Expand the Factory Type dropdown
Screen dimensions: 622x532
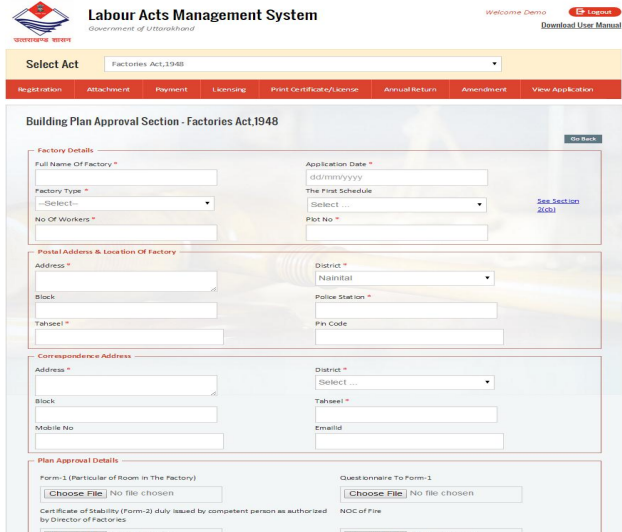125,204
